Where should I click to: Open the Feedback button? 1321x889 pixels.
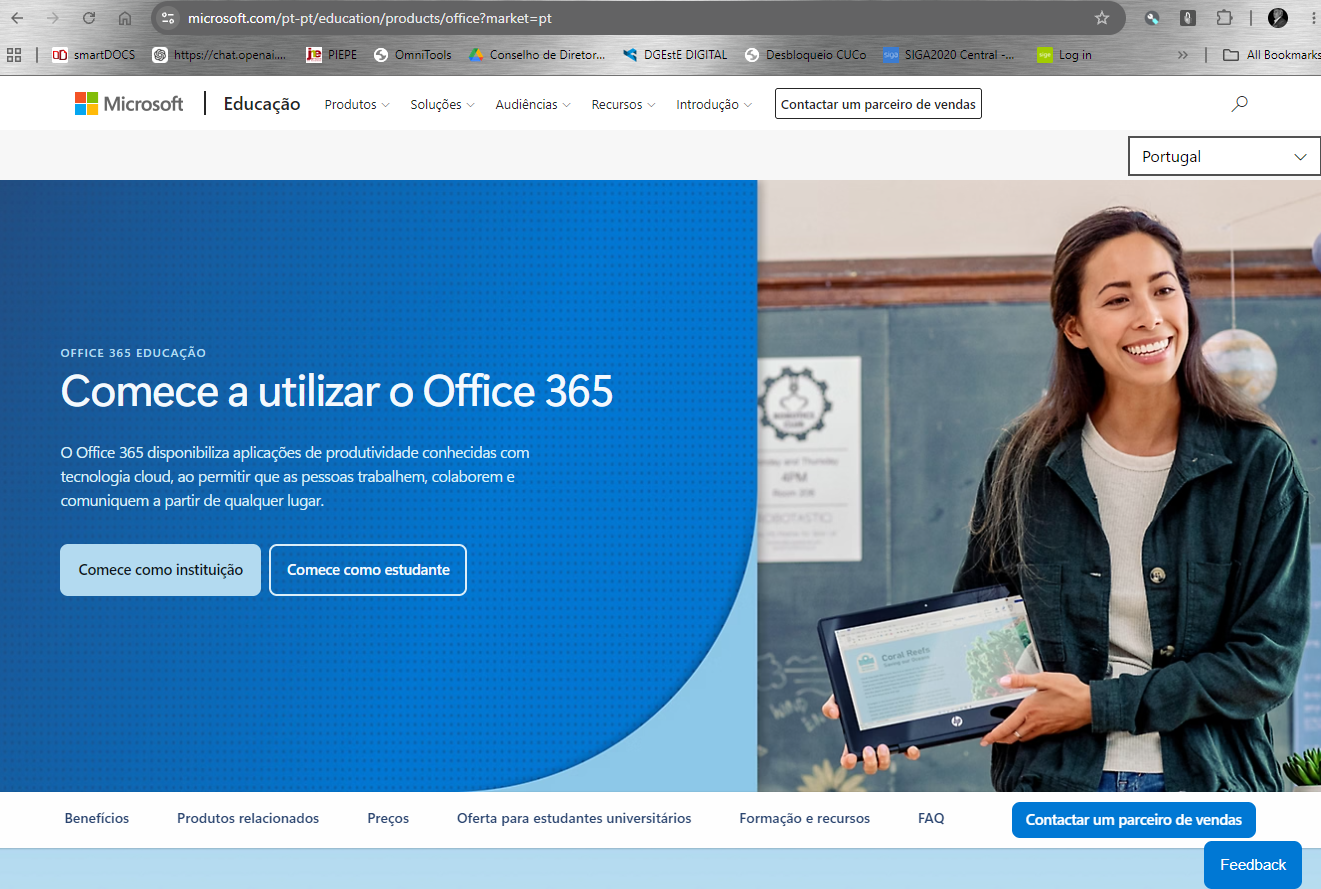[1253, 865]
